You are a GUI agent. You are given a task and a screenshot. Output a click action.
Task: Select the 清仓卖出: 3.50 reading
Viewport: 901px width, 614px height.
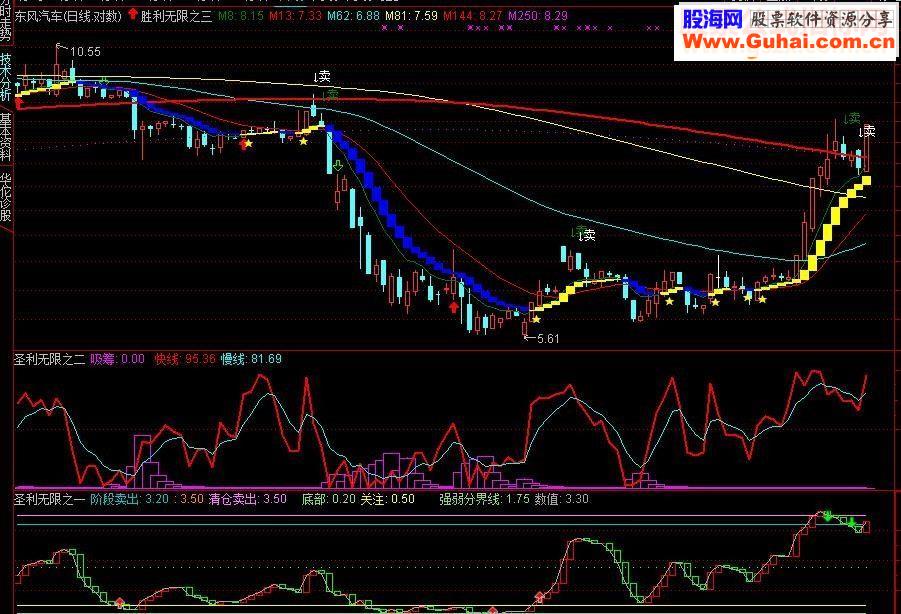[248, 499]
